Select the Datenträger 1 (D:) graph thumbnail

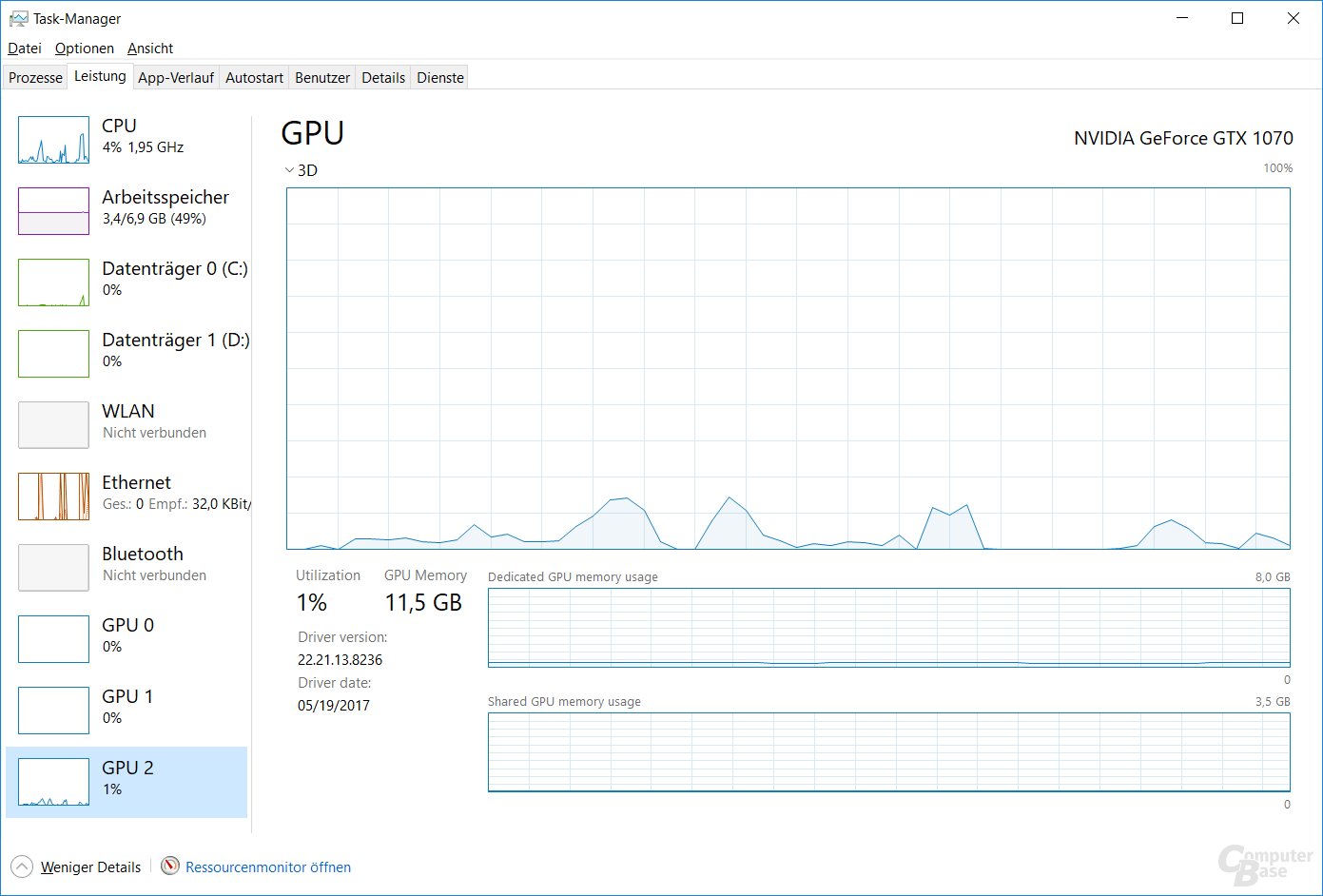(x=54, y=354)
